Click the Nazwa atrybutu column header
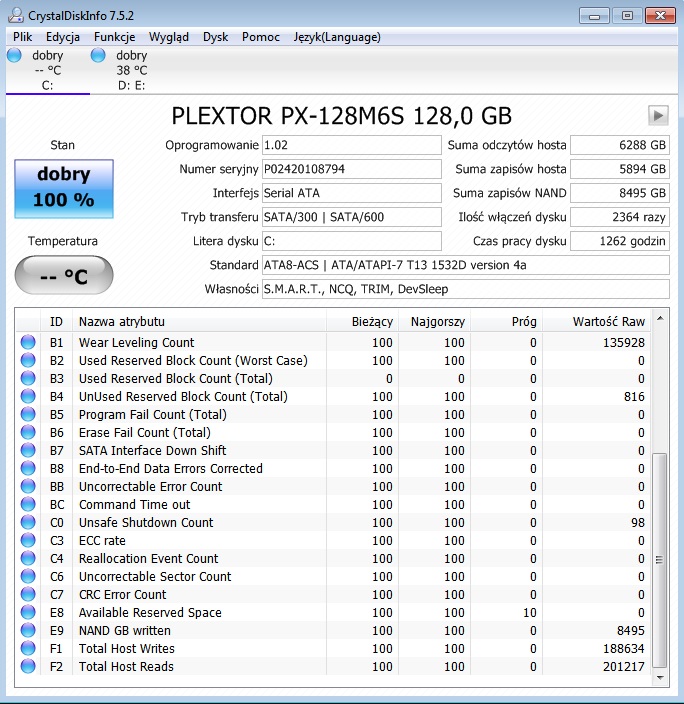Image resolution: width=684 pixels, height=704 pixels. [199, 321]
